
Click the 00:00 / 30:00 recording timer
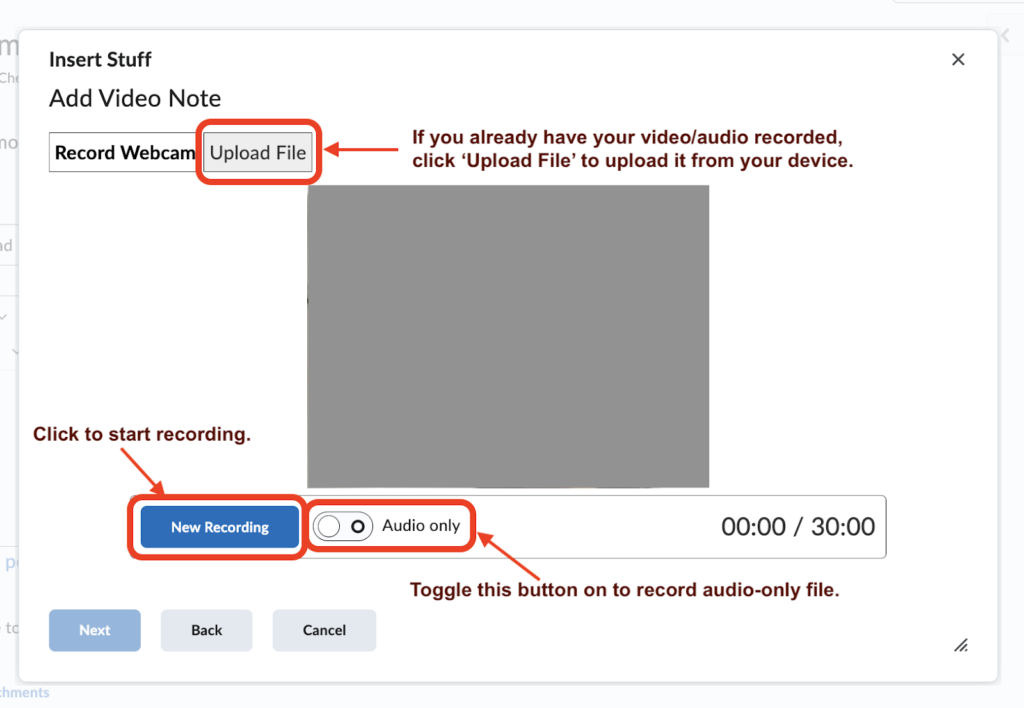coord(797,526)
